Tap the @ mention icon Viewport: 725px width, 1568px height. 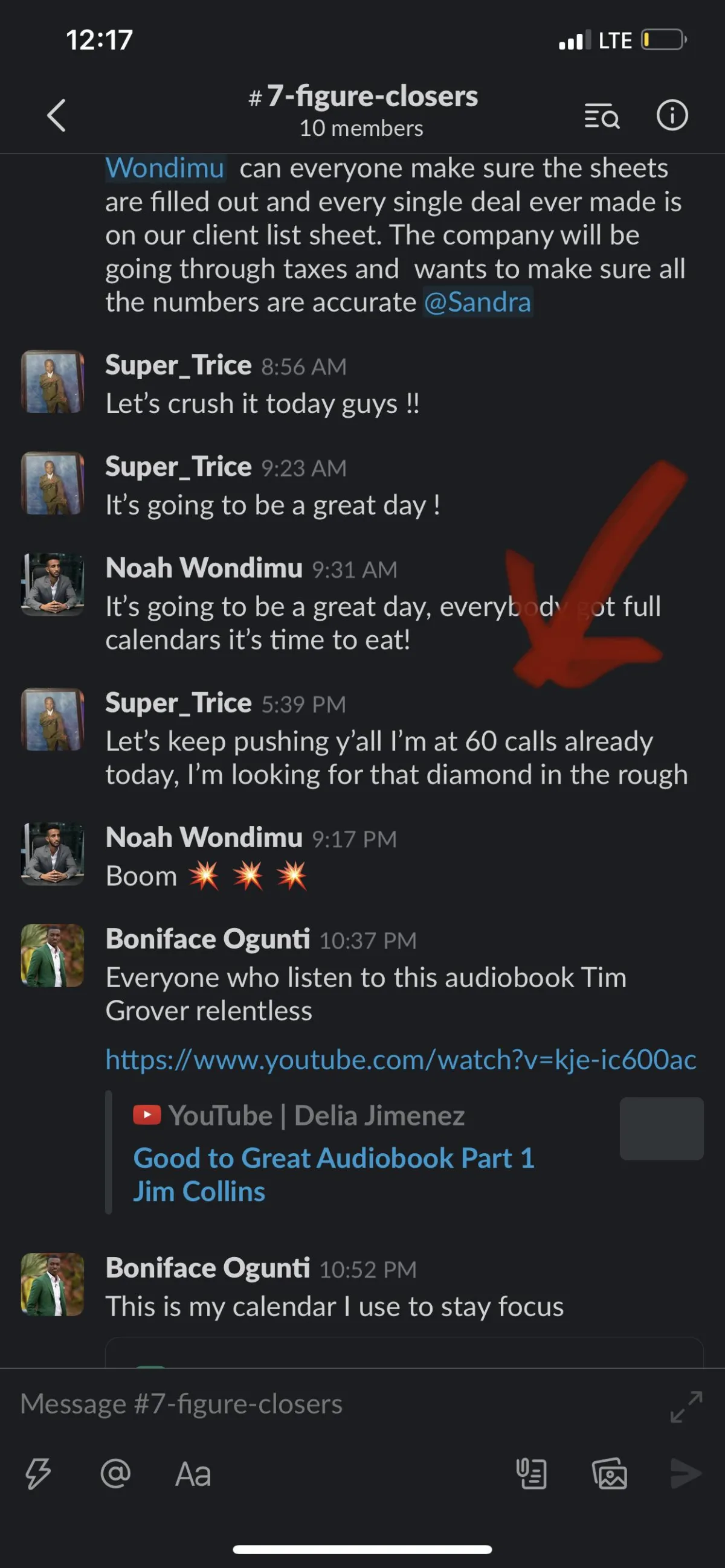pos(115,1474)
